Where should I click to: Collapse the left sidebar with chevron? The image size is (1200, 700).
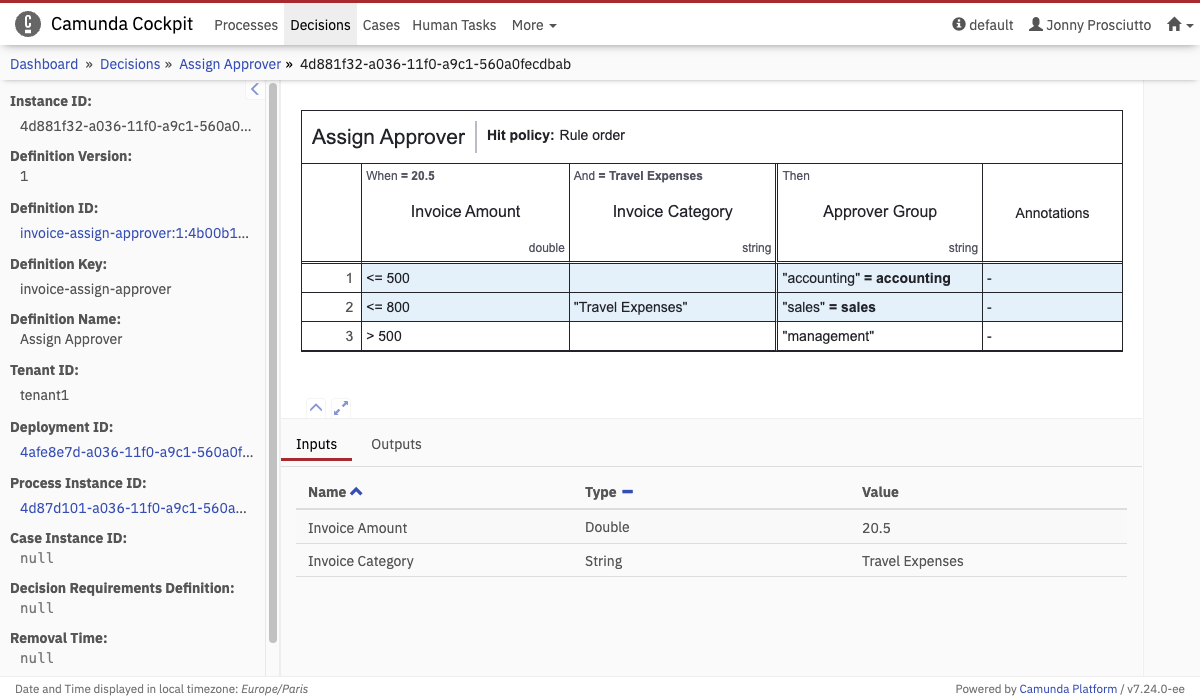(x=254, y=90)
